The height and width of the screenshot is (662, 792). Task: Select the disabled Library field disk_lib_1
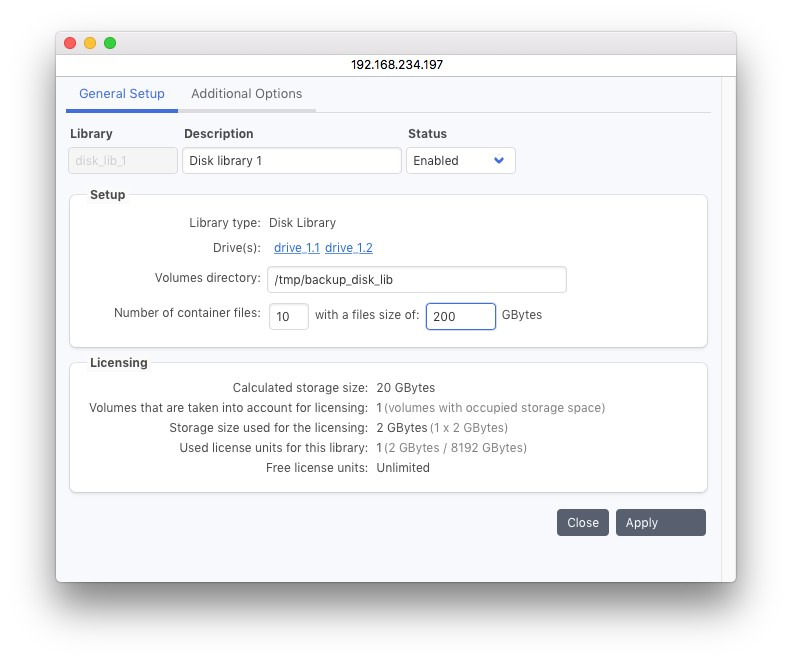122,161
